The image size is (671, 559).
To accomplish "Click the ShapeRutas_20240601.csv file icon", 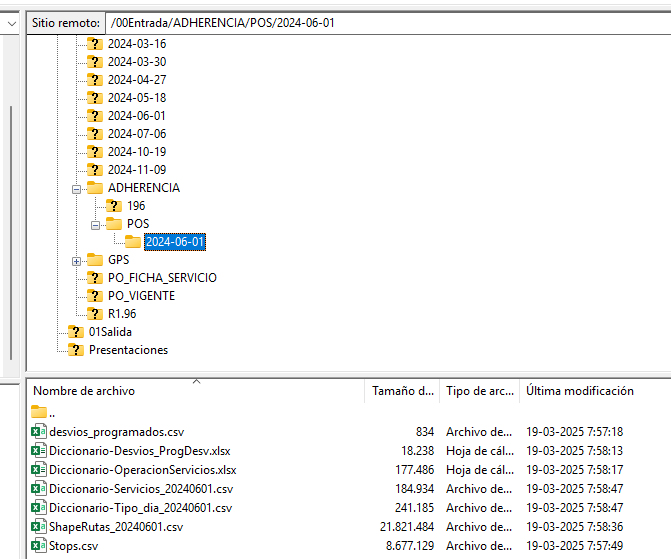I will (39, 526).
